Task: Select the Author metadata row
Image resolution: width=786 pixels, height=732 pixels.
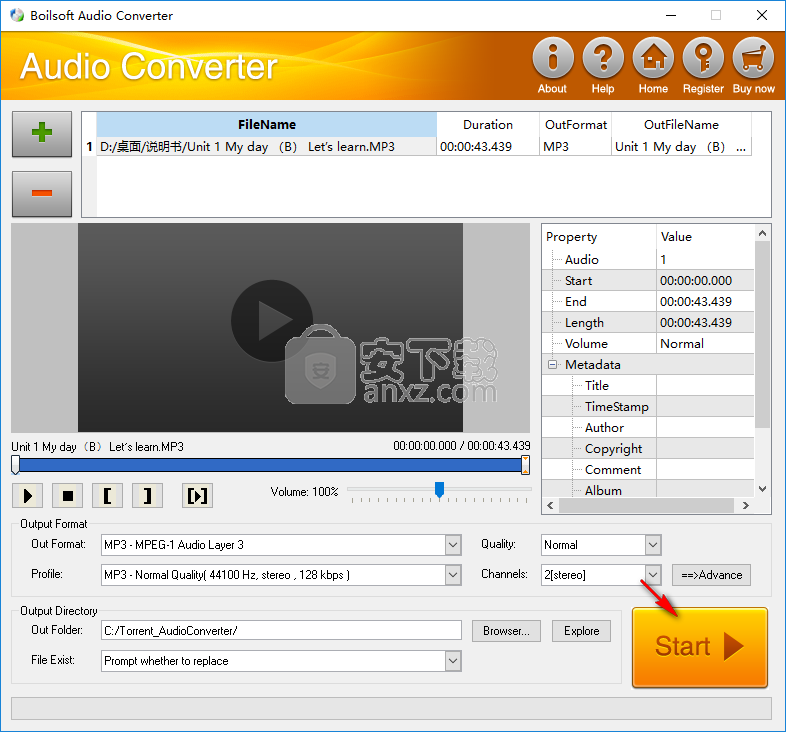Action: (x=648, y=428)
